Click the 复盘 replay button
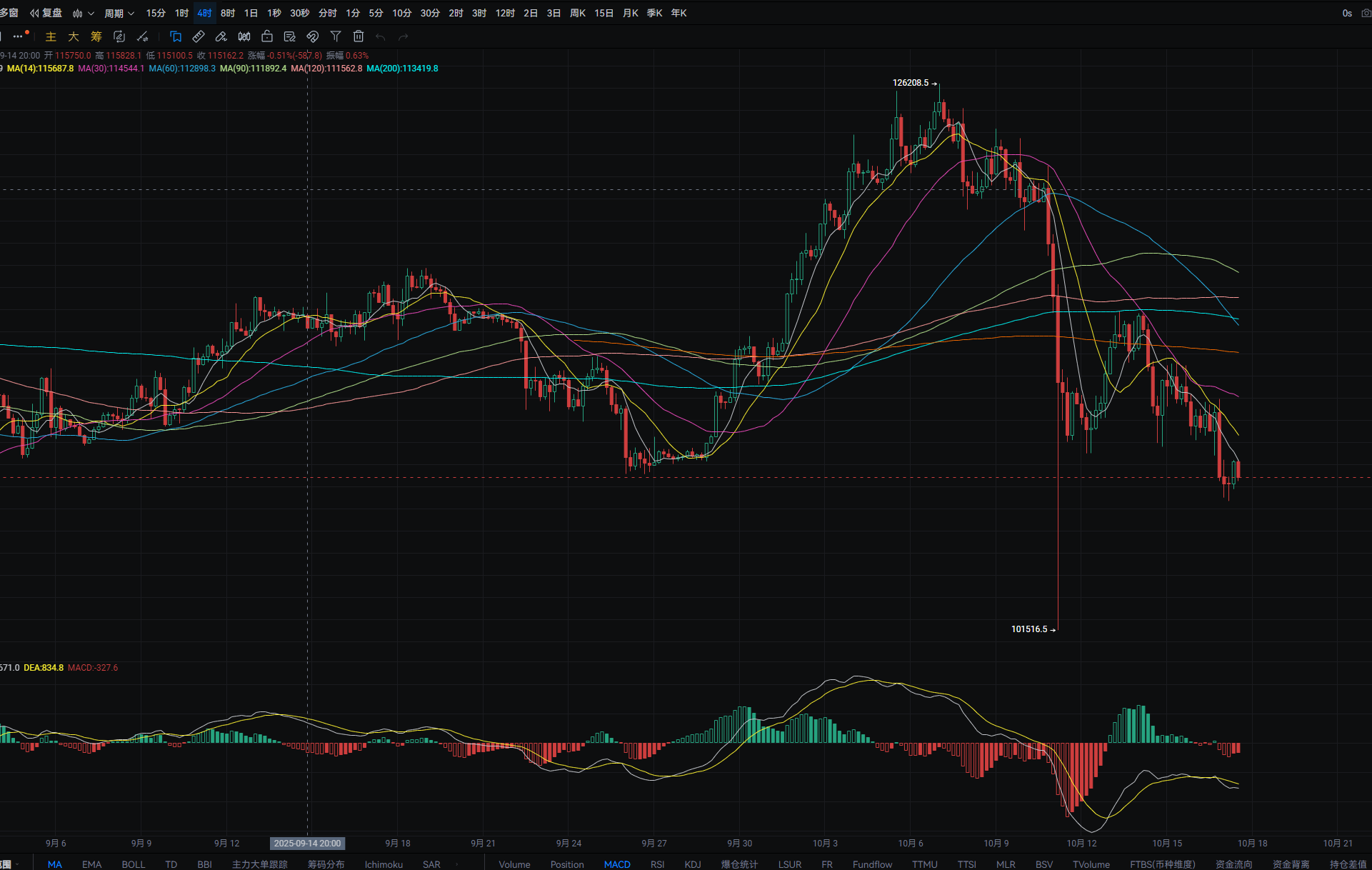 [46, 13]
